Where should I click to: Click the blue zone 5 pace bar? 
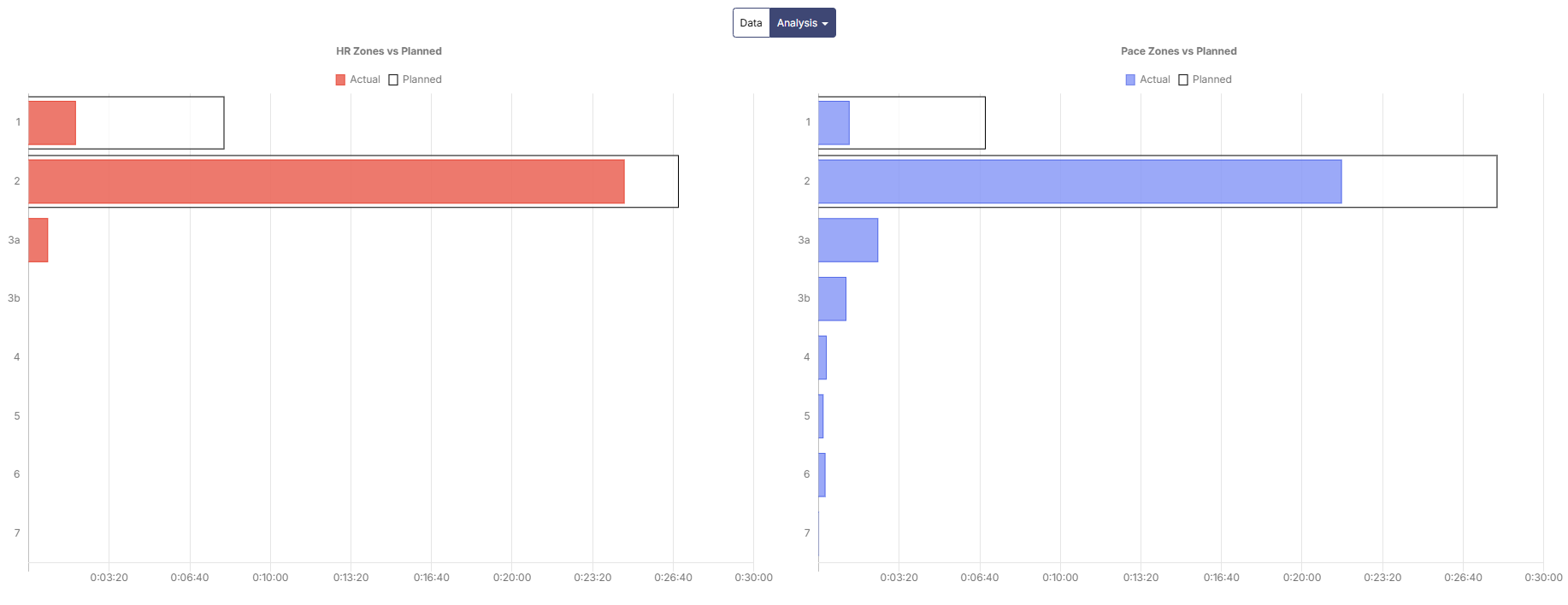point(821,416)
